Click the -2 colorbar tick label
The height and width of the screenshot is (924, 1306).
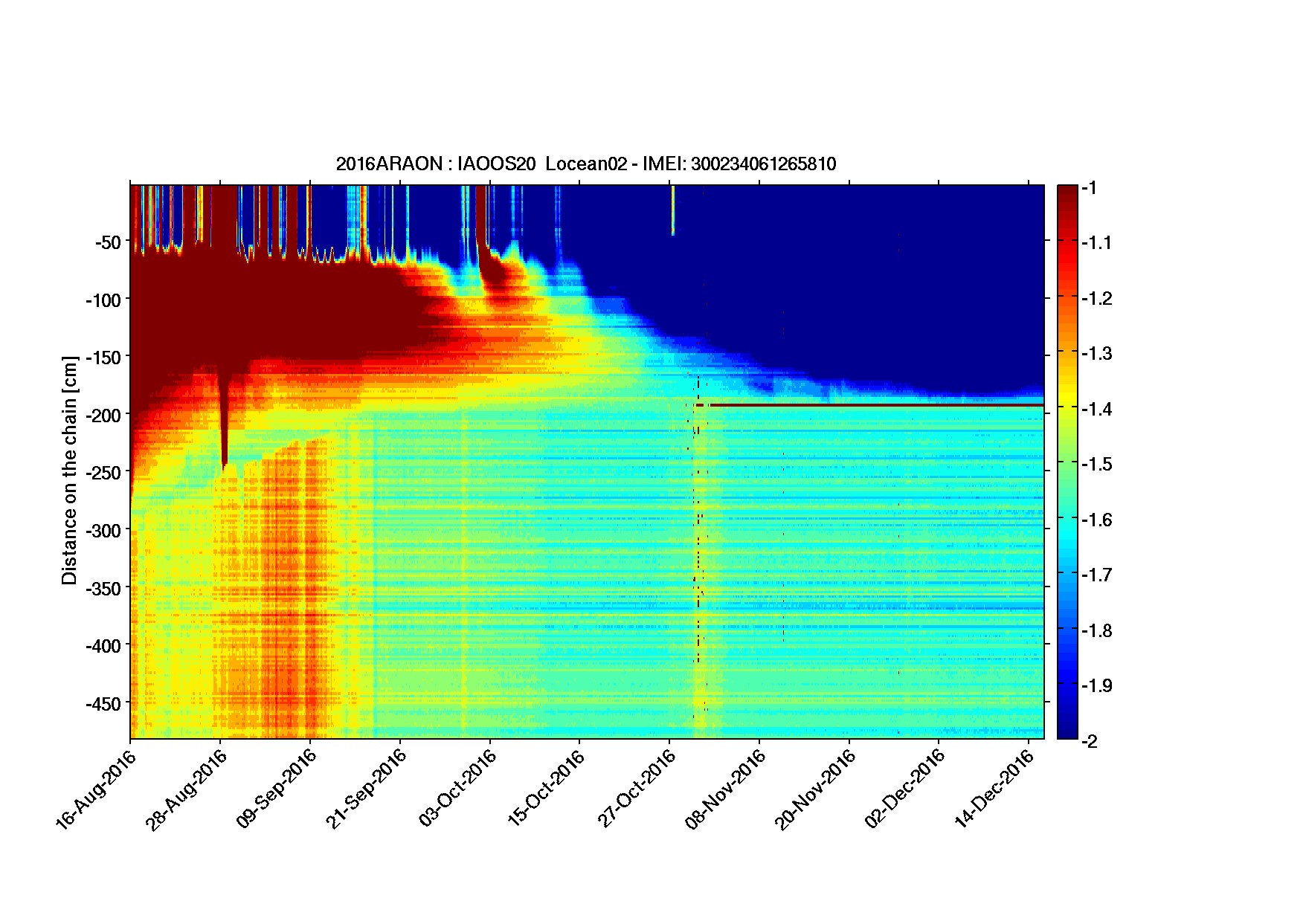coord(1090,741)
